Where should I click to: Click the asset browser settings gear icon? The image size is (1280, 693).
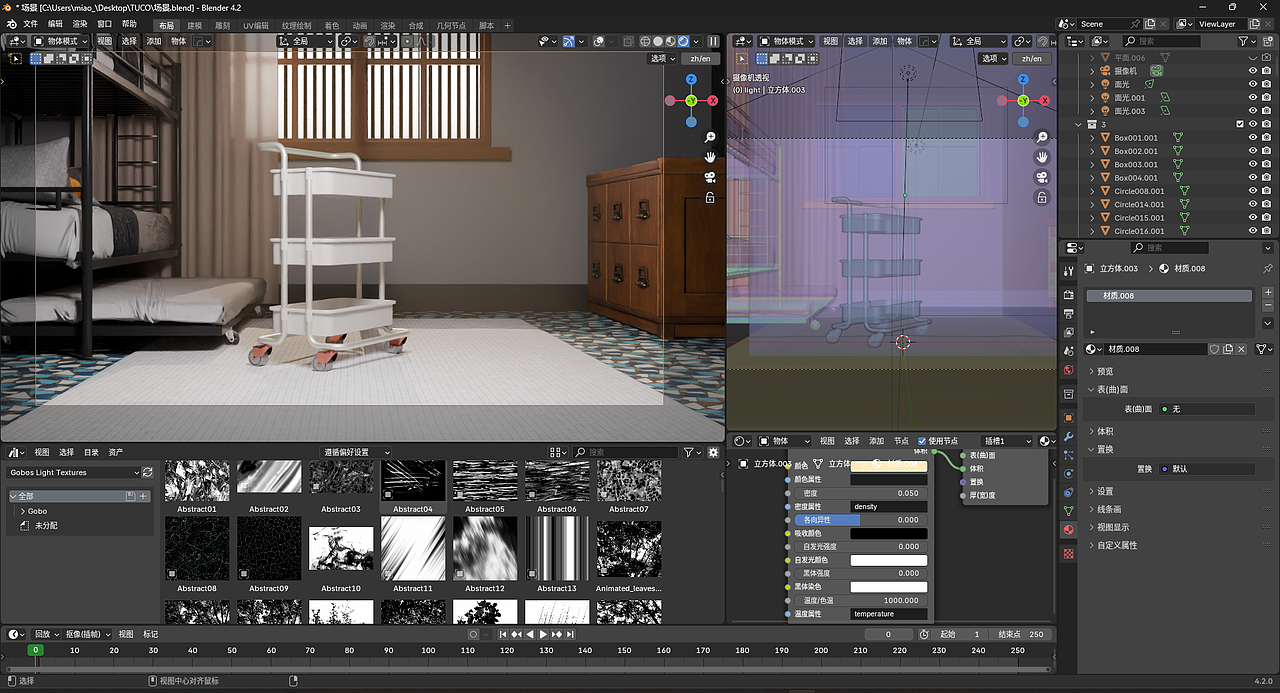(713, 452)
